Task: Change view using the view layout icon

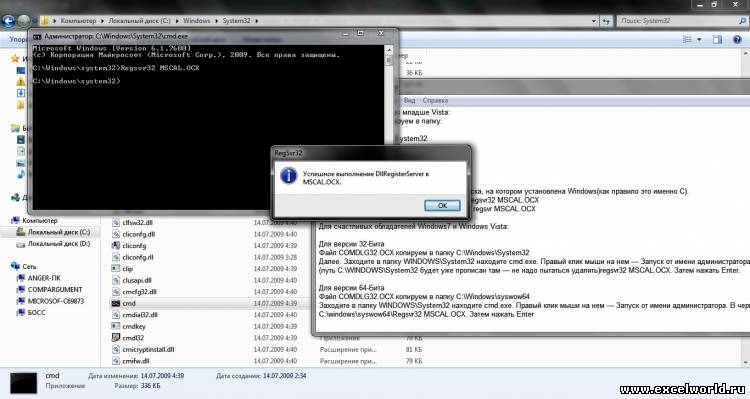Action: pos(687,40)
